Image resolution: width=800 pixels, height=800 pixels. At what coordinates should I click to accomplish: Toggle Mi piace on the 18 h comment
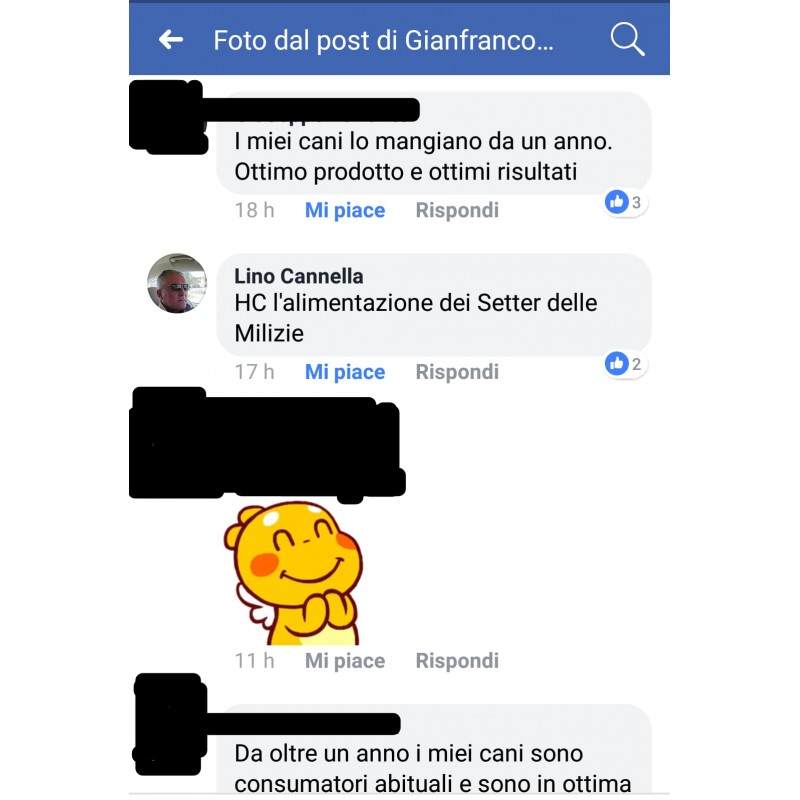(345, 210)
